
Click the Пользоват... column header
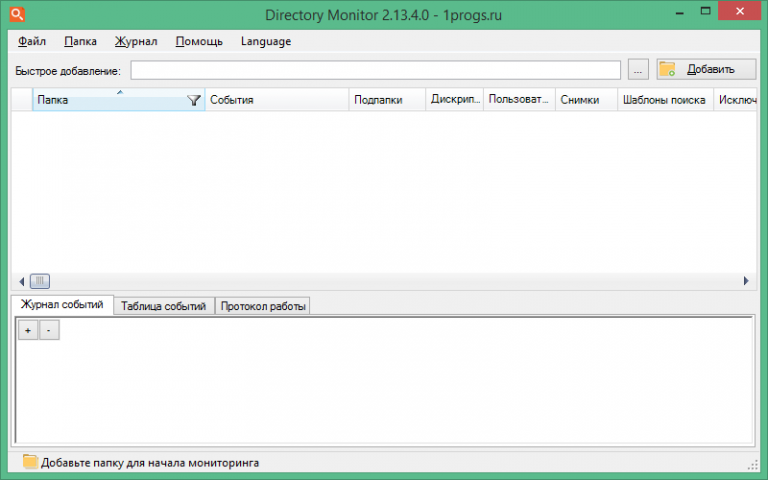coord(519,100)
